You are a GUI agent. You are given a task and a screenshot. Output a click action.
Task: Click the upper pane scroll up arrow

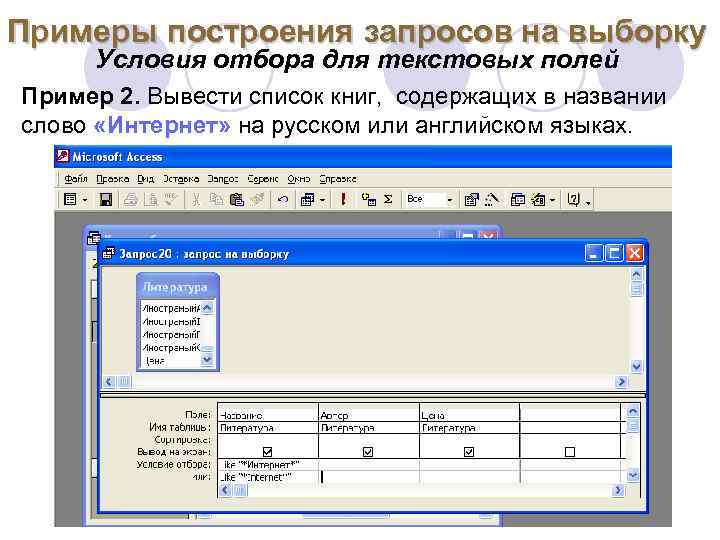tap(636, 275)
